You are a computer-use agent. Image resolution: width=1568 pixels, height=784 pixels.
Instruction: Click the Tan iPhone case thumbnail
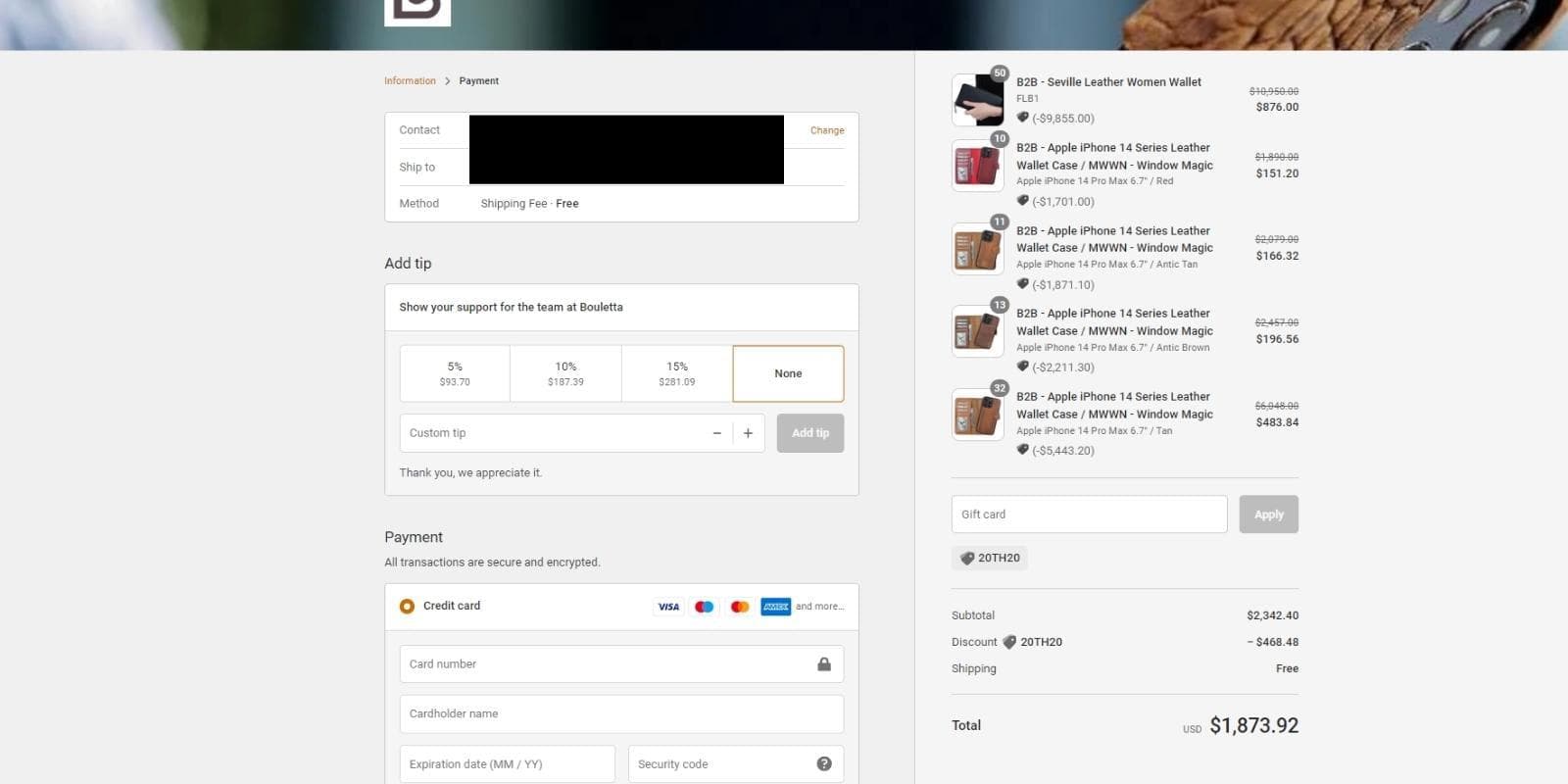pyautogui.click(x=978, y=415)
